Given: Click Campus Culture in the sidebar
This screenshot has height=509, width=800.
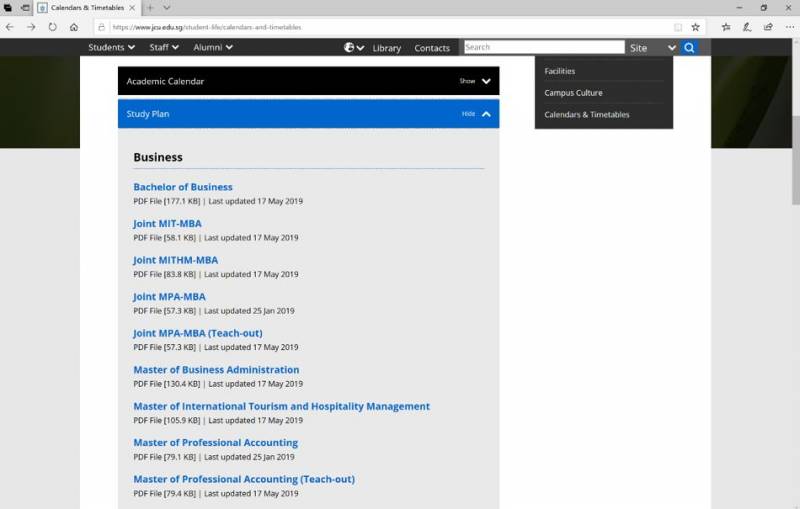Looking at the screenshot, I should (x=573, y=93).
